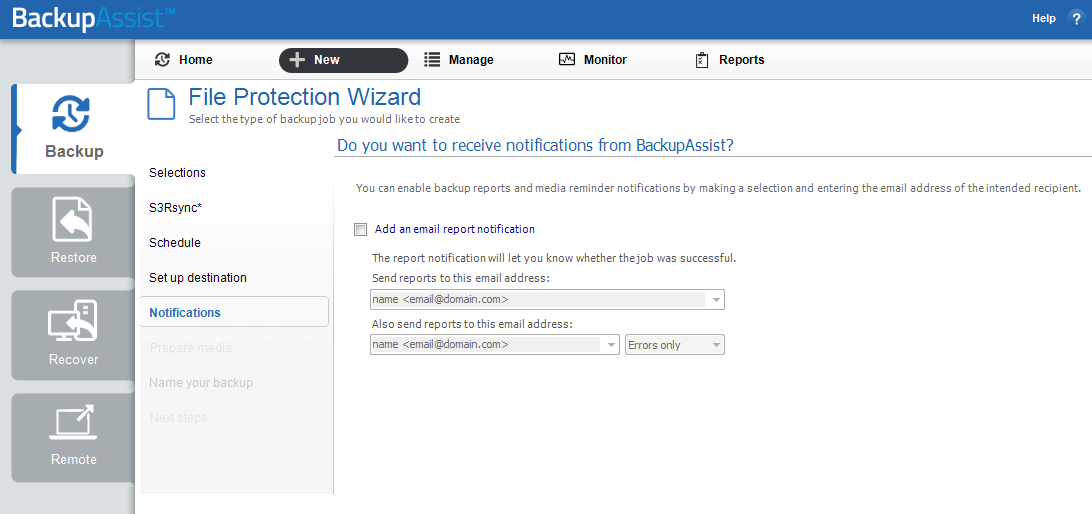Click the Also send reports email address field
The width and height of the screenshot is (1092, 514).
(494, 345)
